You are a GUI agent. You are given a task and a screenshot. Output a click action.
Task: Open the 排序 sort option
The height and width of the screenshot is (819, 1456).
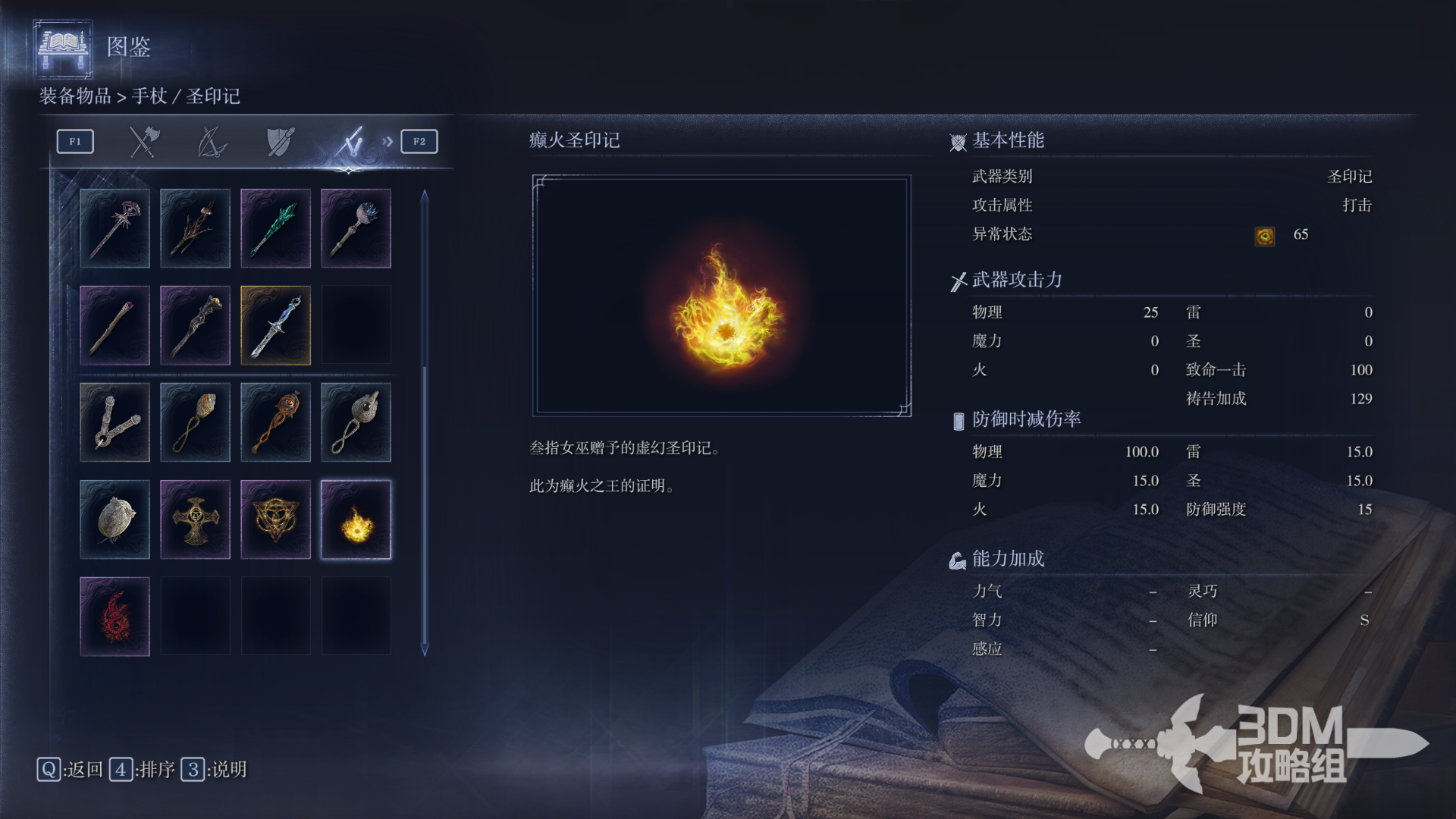(143, 770)
